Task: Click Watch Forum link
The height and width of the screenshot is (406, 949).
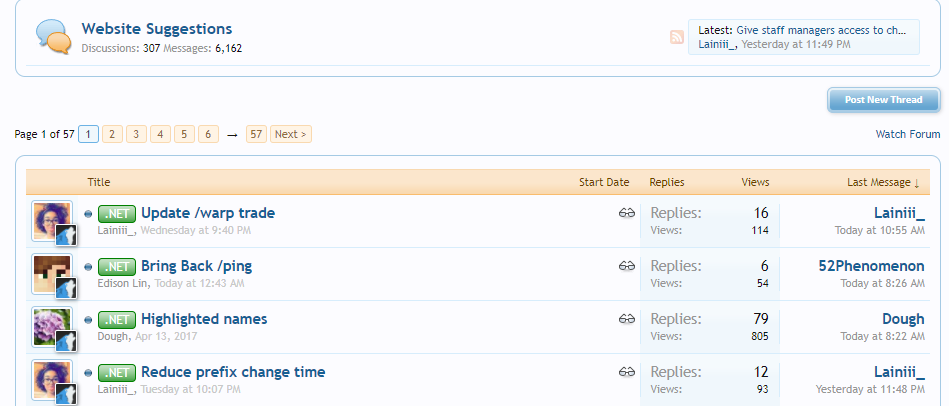Action: click(x=908, y=134)
